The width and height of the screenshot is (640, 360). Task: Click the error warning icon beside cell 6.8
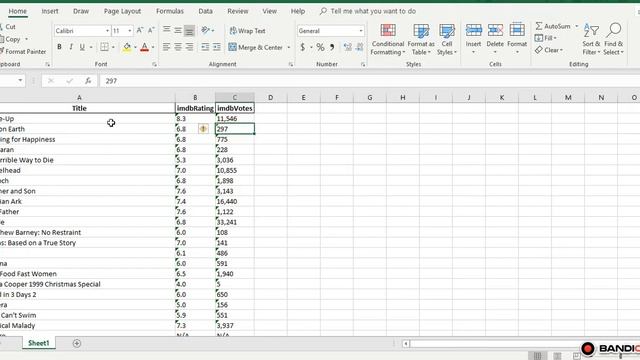203,129
